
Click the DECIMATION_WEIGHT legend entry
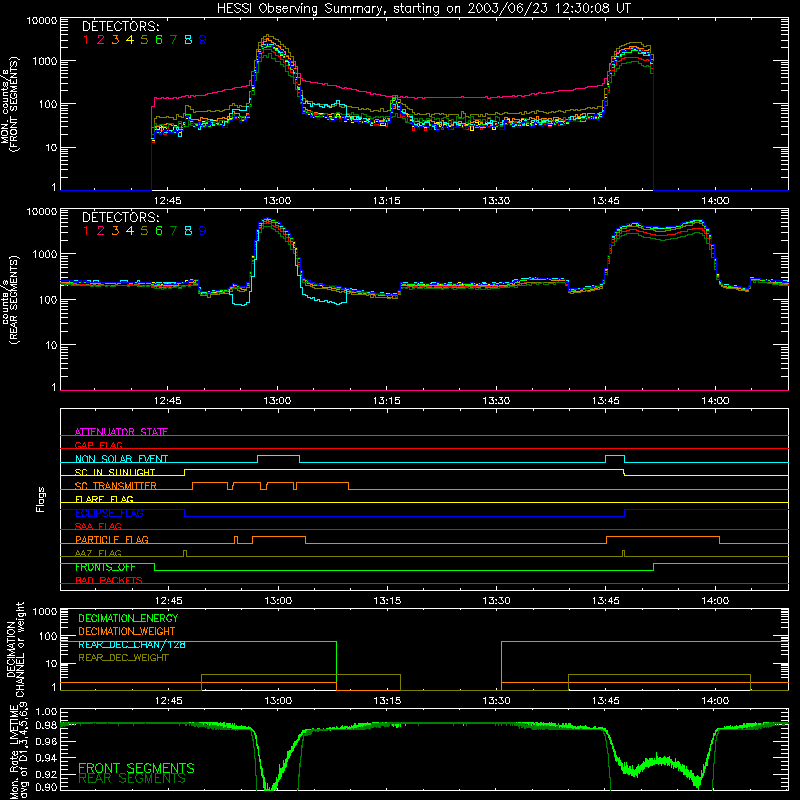(127, 631)
